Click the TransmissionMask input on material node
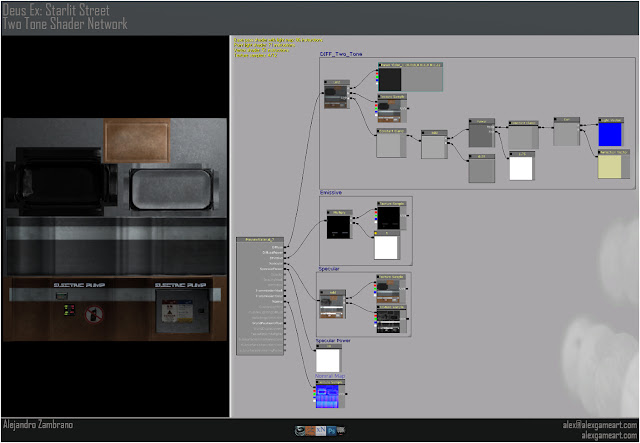This screenshot has width=640, height=443. (285, 291)
